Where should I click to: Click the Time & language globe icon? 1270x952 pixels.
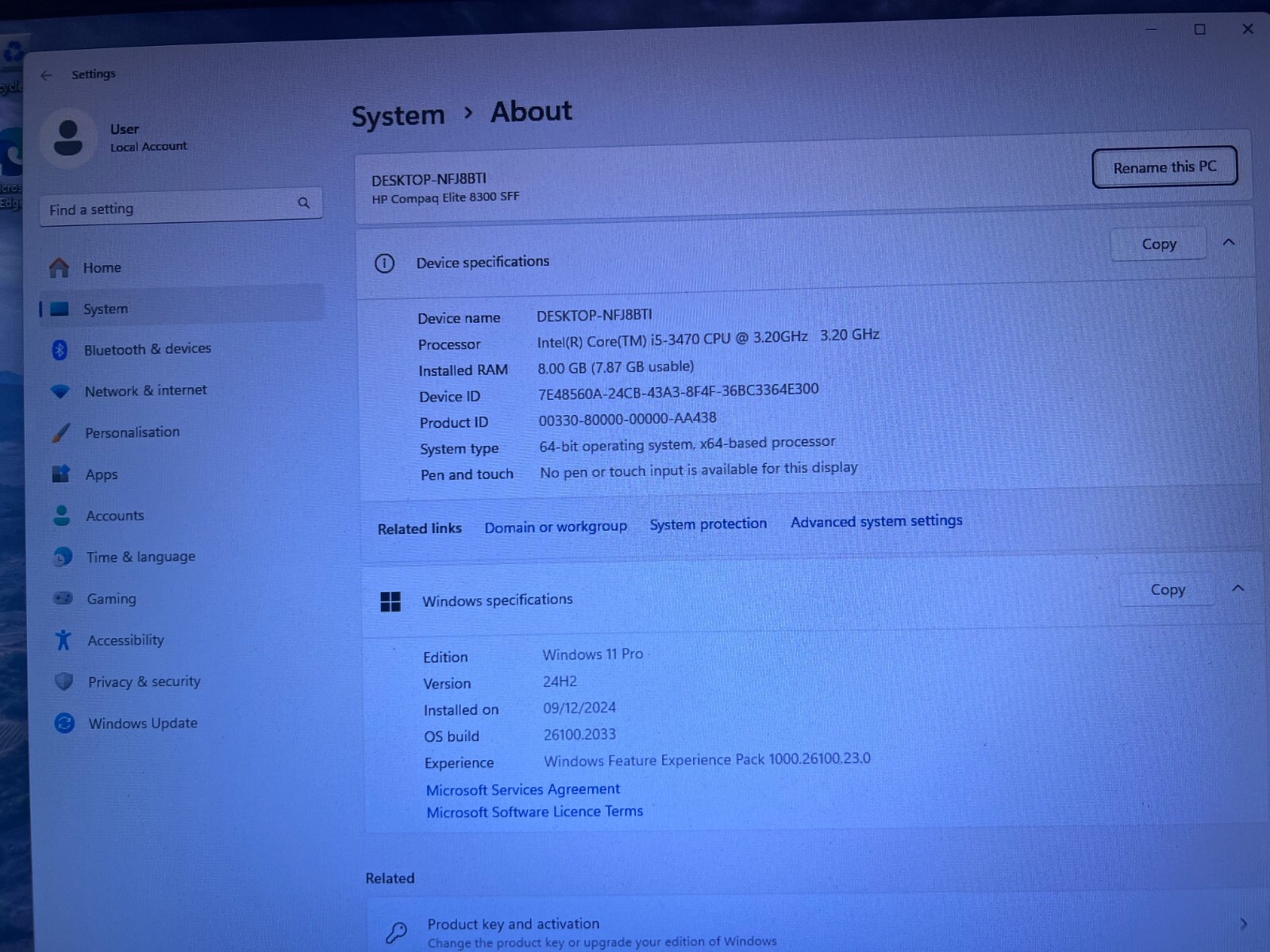point(63,558)
